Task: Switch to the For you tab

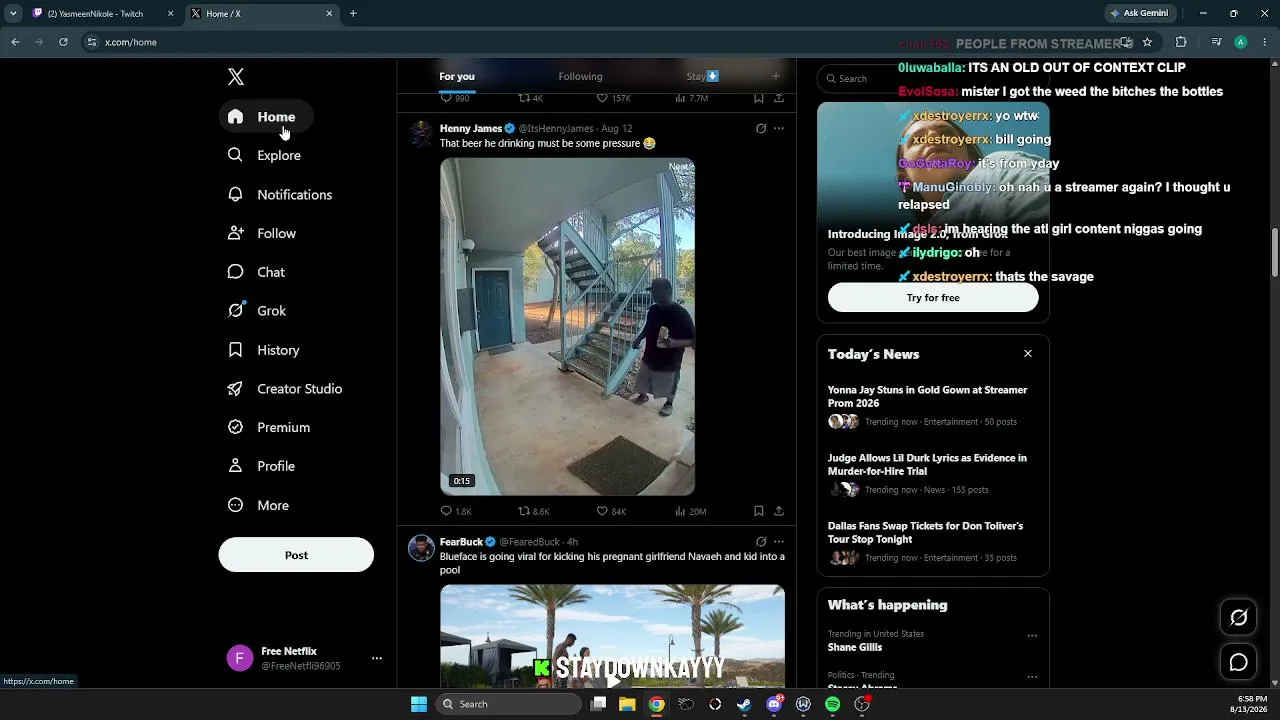Action: 457,76
